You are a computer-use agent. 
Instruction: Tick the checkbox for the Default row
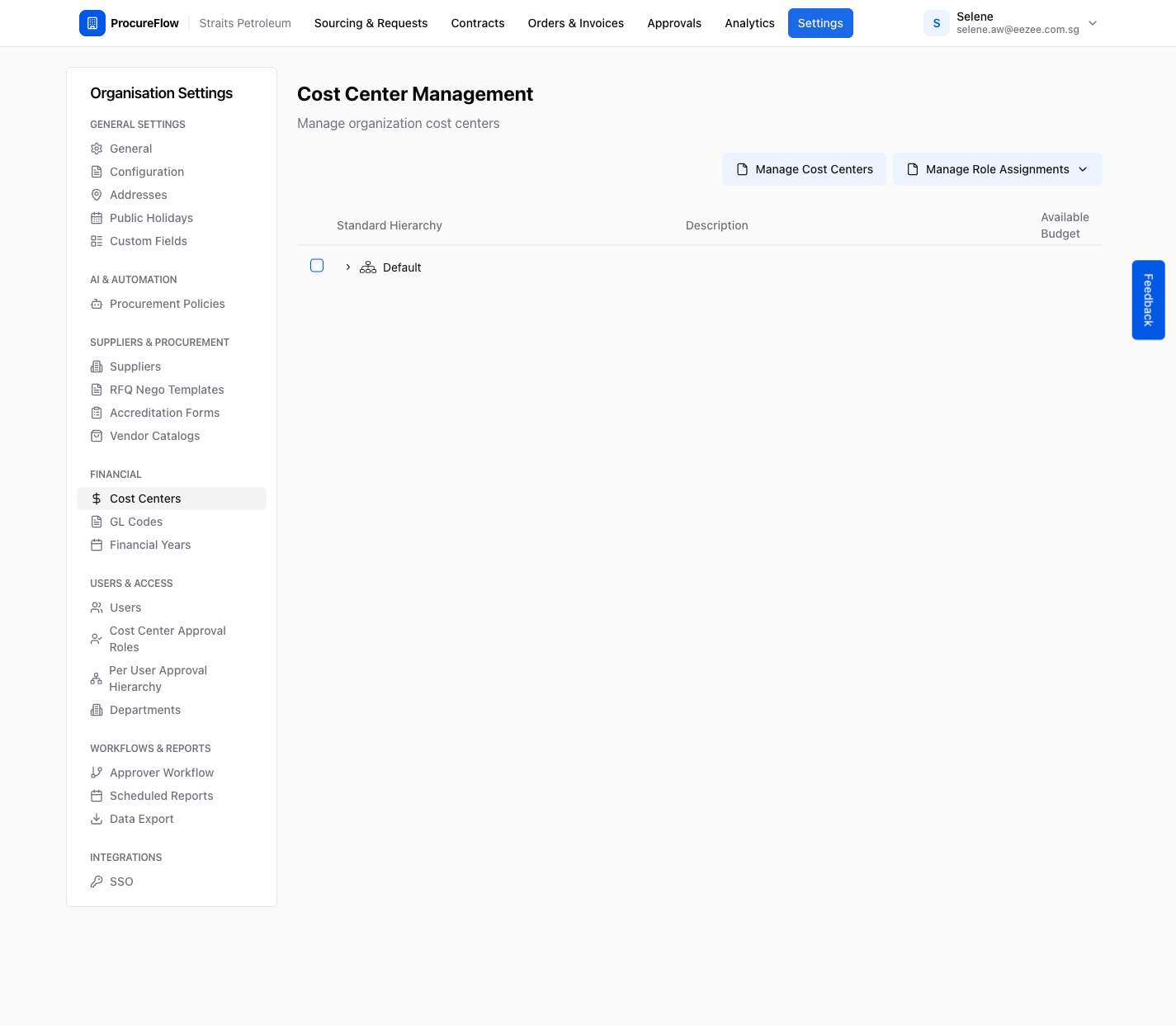(x=317, y=266)
